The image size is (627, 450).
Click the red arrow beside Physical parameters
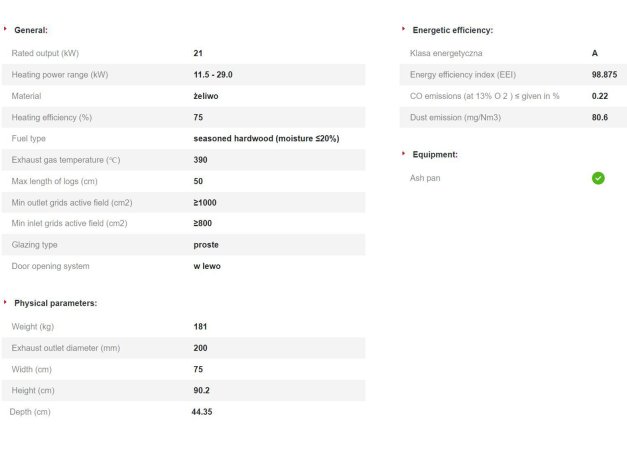click(x=6, y=302)
